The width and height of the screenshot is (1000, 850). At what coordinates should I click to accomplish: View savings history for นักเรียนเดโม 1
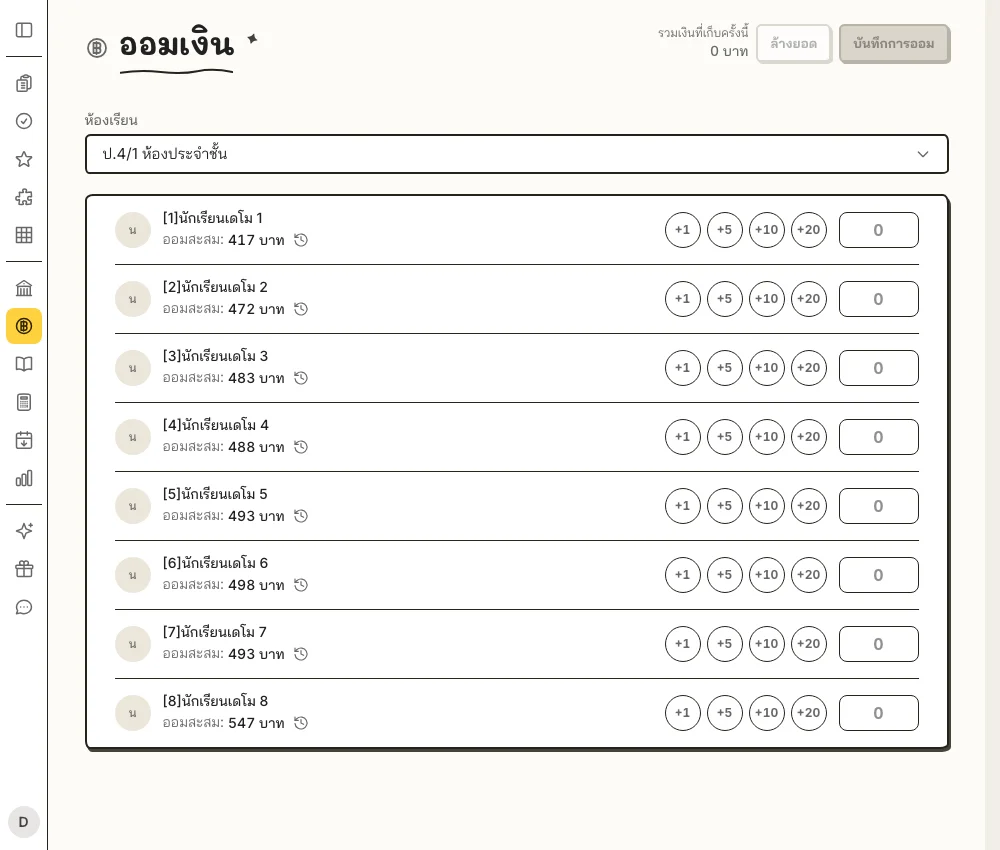point(301,240)
